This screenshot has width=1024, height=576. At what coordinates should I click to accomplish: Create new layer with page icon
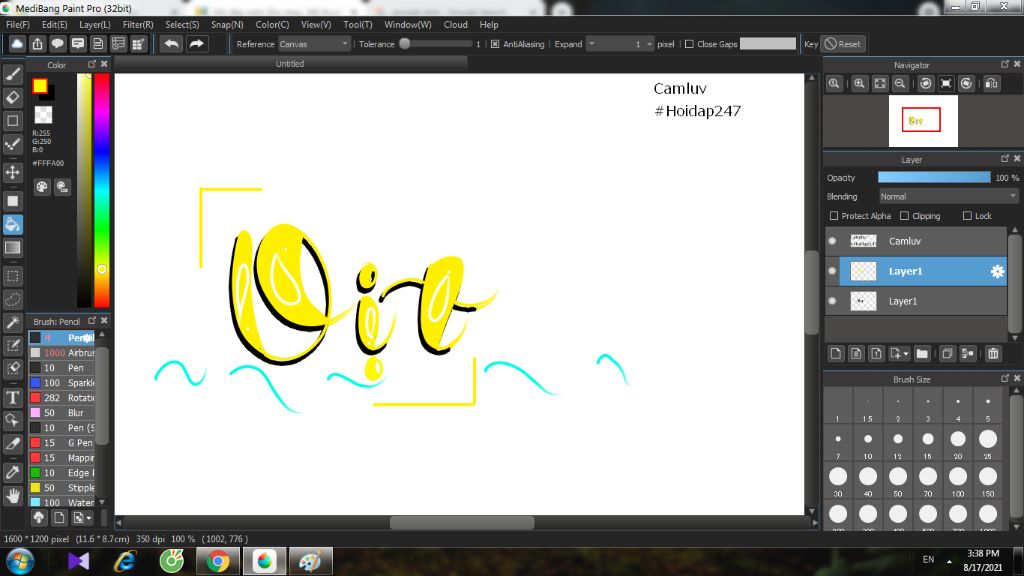click(835, 353)
